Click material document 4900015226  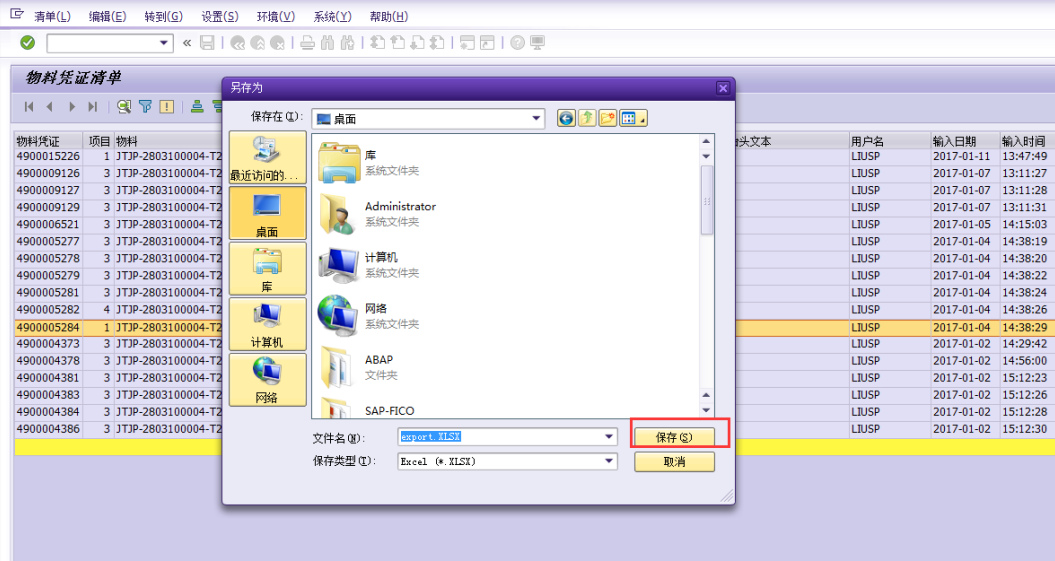tap(48, 156)
